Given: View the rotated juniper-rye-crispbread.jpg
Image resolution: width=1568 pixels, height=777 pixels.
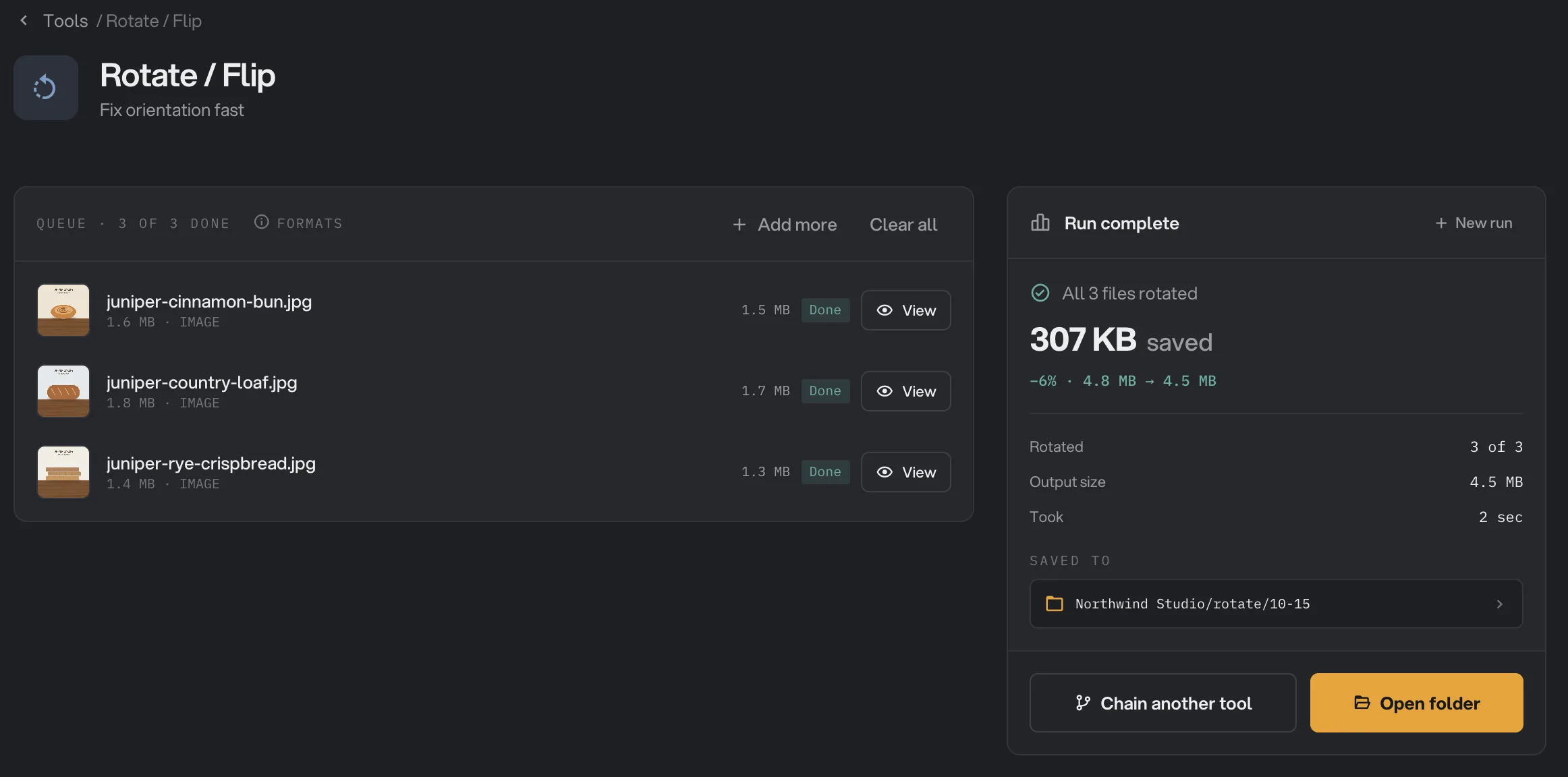Looking at the screenshot, I should pyautogui.click(x=905, y=472).
